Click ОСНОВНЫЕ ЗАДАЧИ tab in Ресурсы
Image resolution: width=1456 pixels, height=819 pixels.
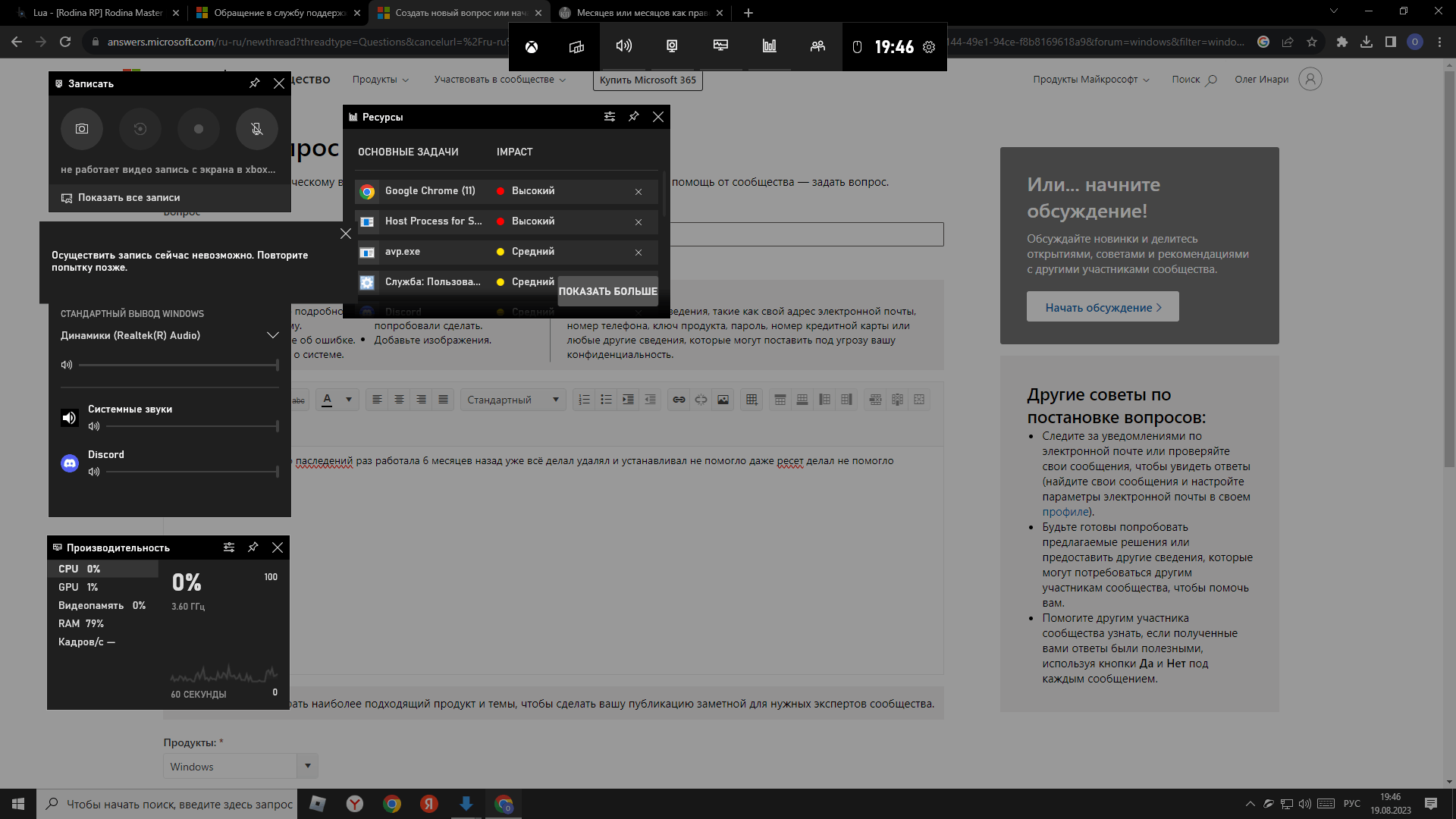407,151
